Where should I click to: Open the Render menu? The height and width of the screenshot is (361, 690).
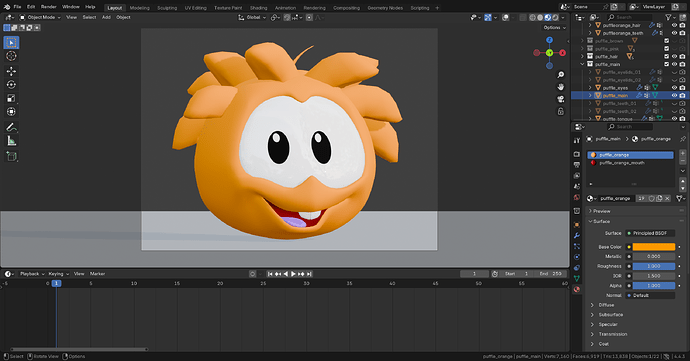48,7
